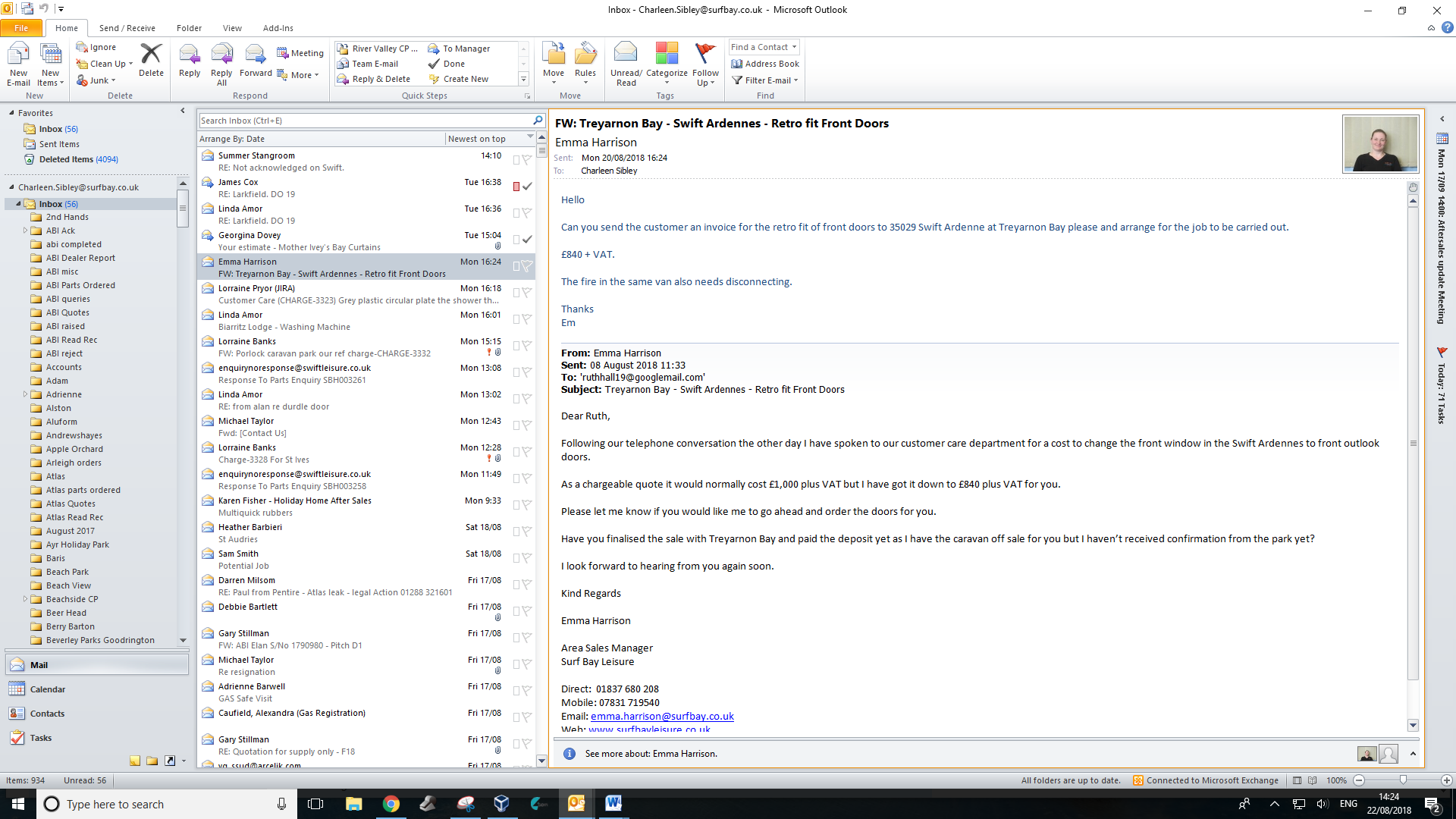Collapse the Favorites folder group

[11, 113]
